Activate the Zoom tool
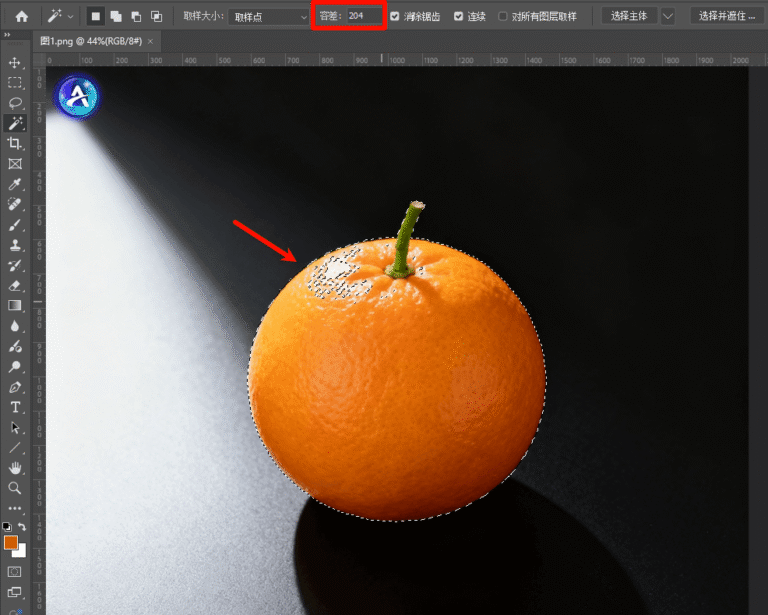The width and height of the screenshot is (768, 615). point(15,488)
